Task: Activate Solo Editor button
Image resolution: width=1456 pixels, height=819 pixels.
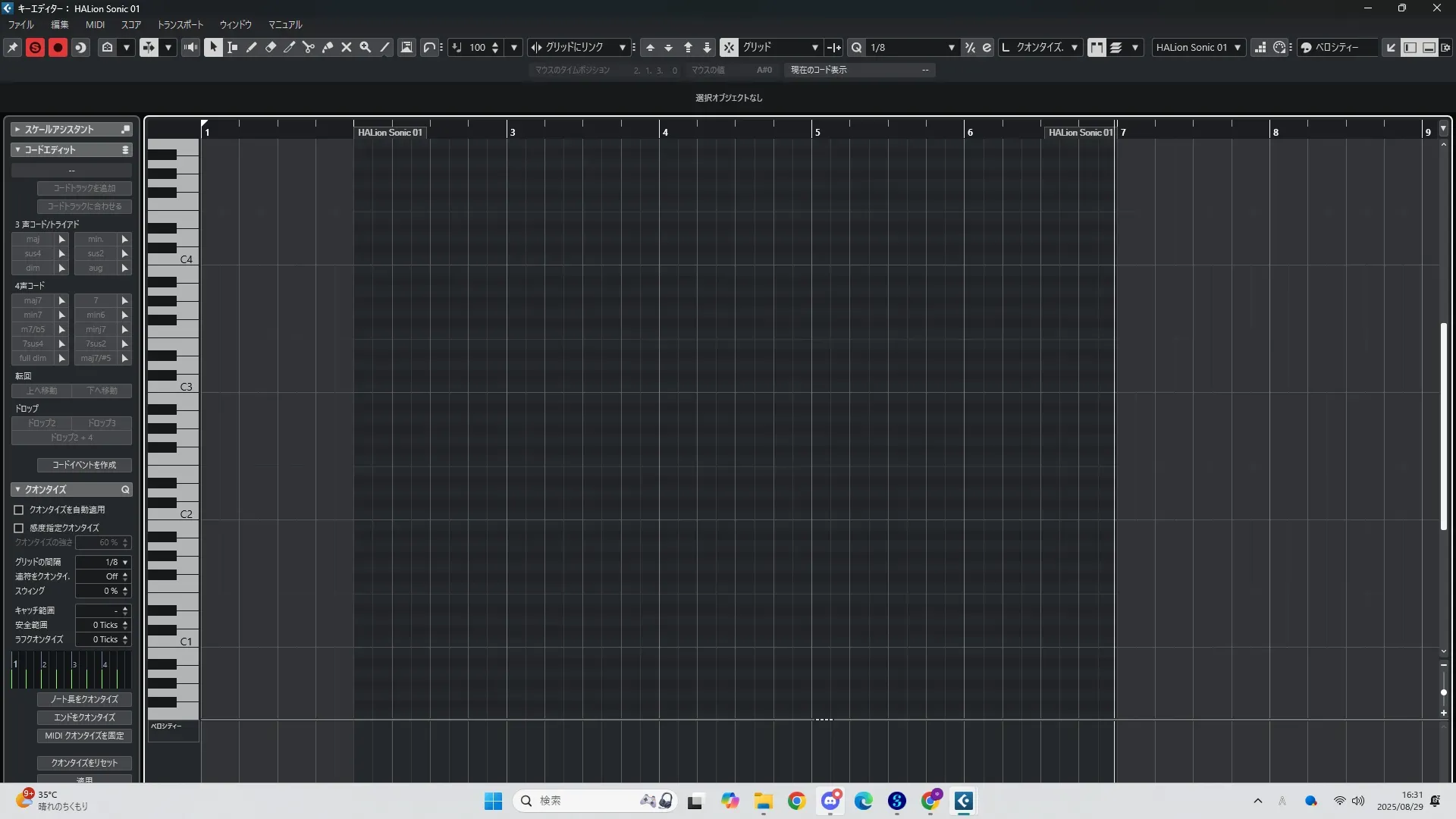Action: tap(35, 47)
